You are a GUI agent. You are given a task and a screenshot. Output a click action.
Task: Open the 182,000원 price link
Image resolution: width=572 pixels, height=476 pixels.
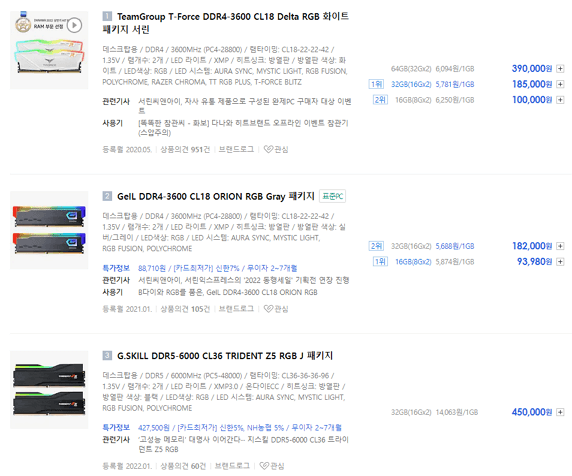532,246
